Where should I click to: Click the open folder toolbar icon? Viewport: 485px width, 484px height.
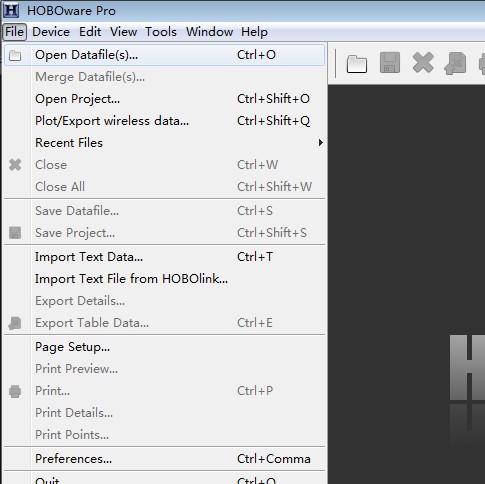(x=357, y=63)
